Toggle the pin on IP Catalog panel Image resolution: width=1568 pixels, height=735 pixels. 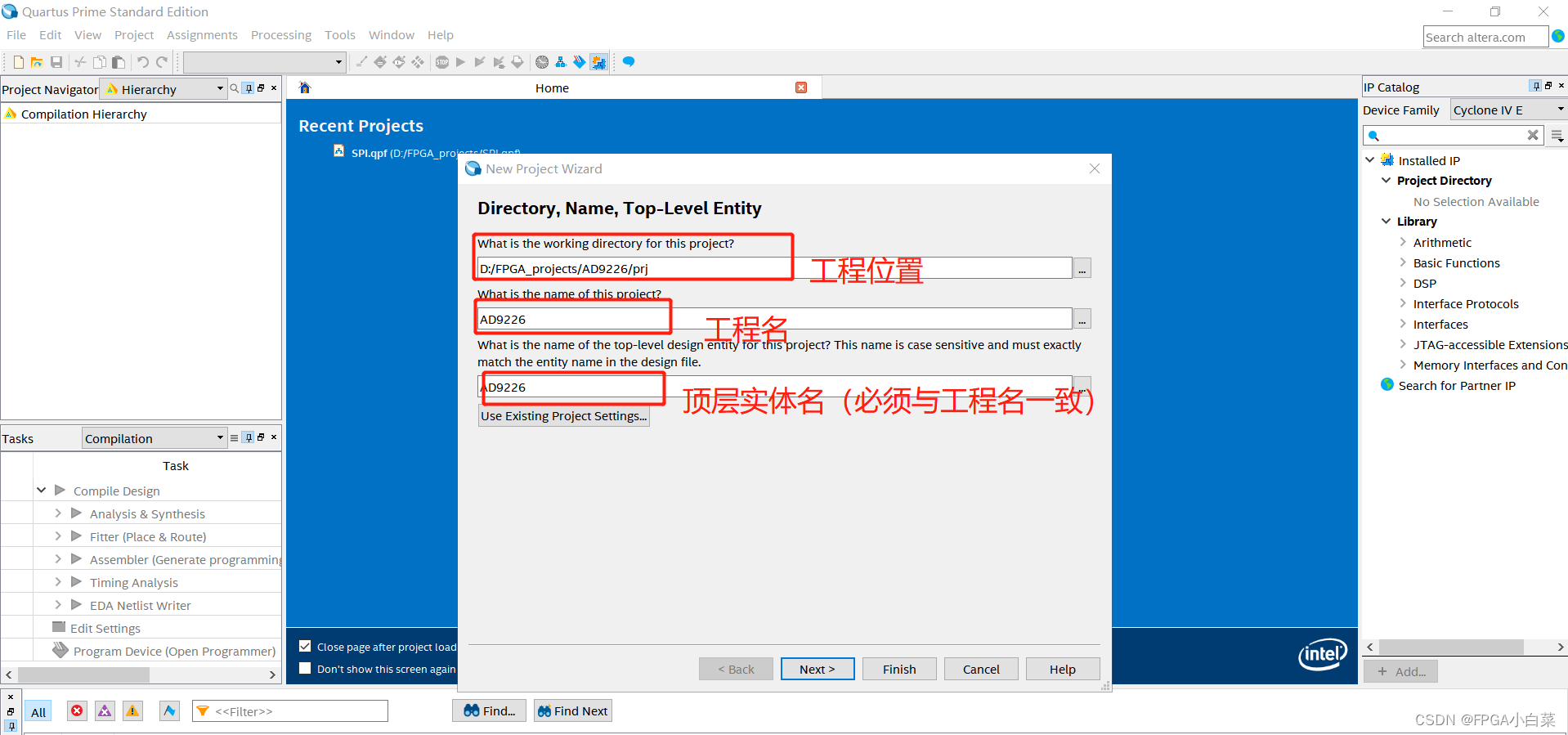tap(1536, 86)
